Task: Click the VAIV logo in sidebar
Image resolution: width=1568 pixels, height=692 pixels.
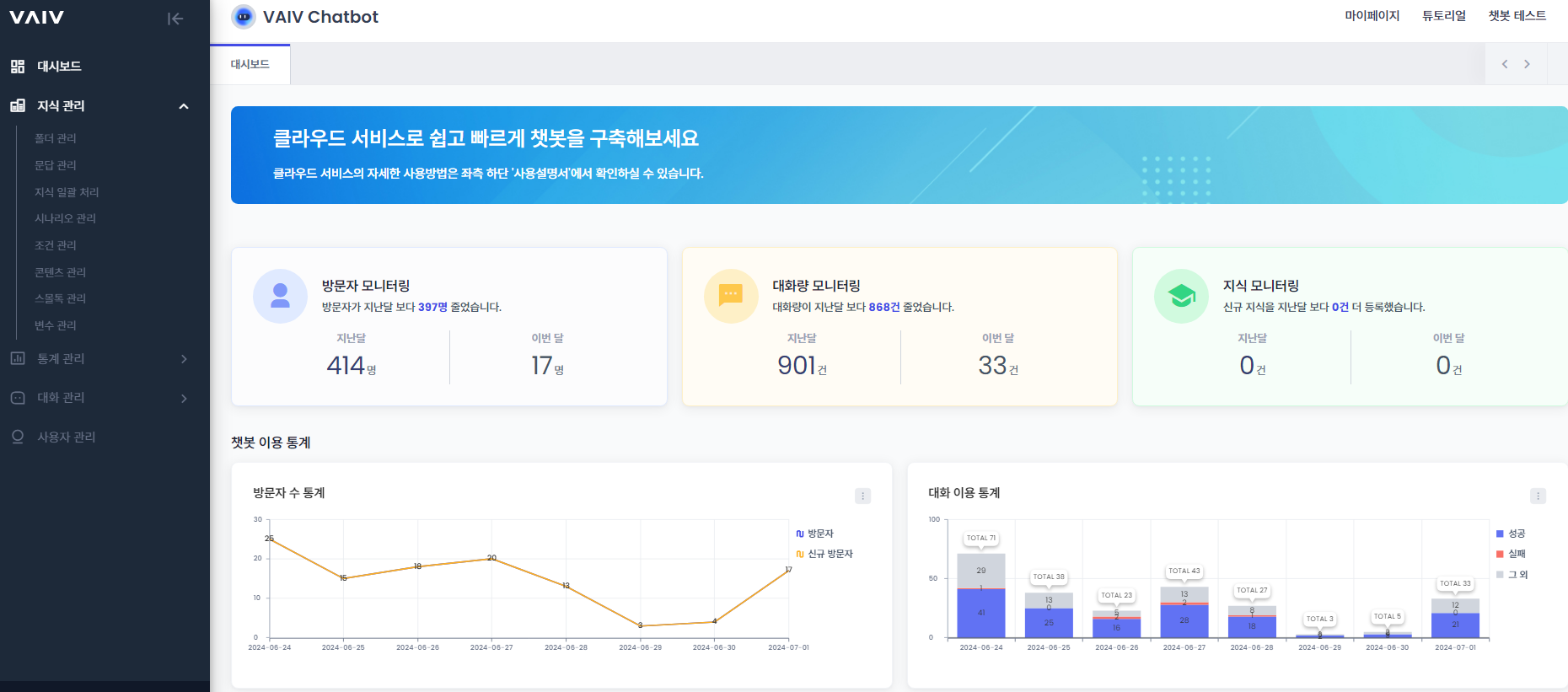Action: (x=36, y=18)
